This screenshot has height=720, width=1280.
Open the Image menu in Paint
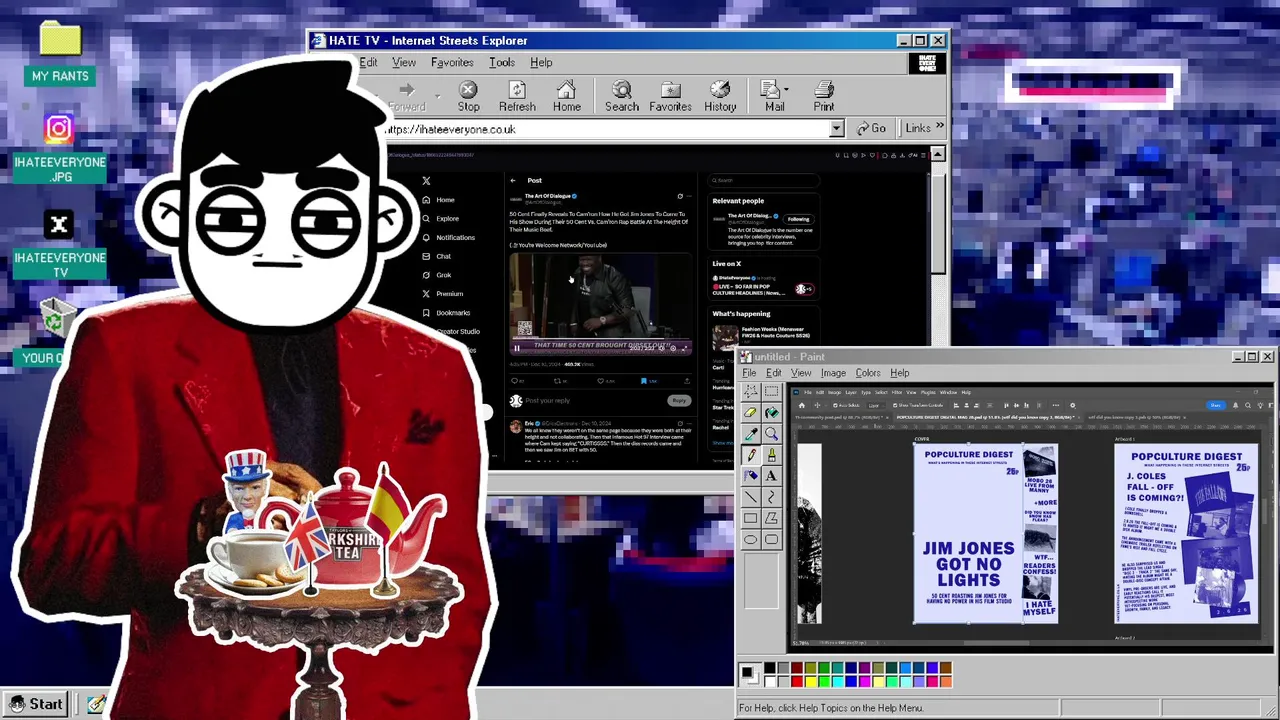[x=833, y=373]
